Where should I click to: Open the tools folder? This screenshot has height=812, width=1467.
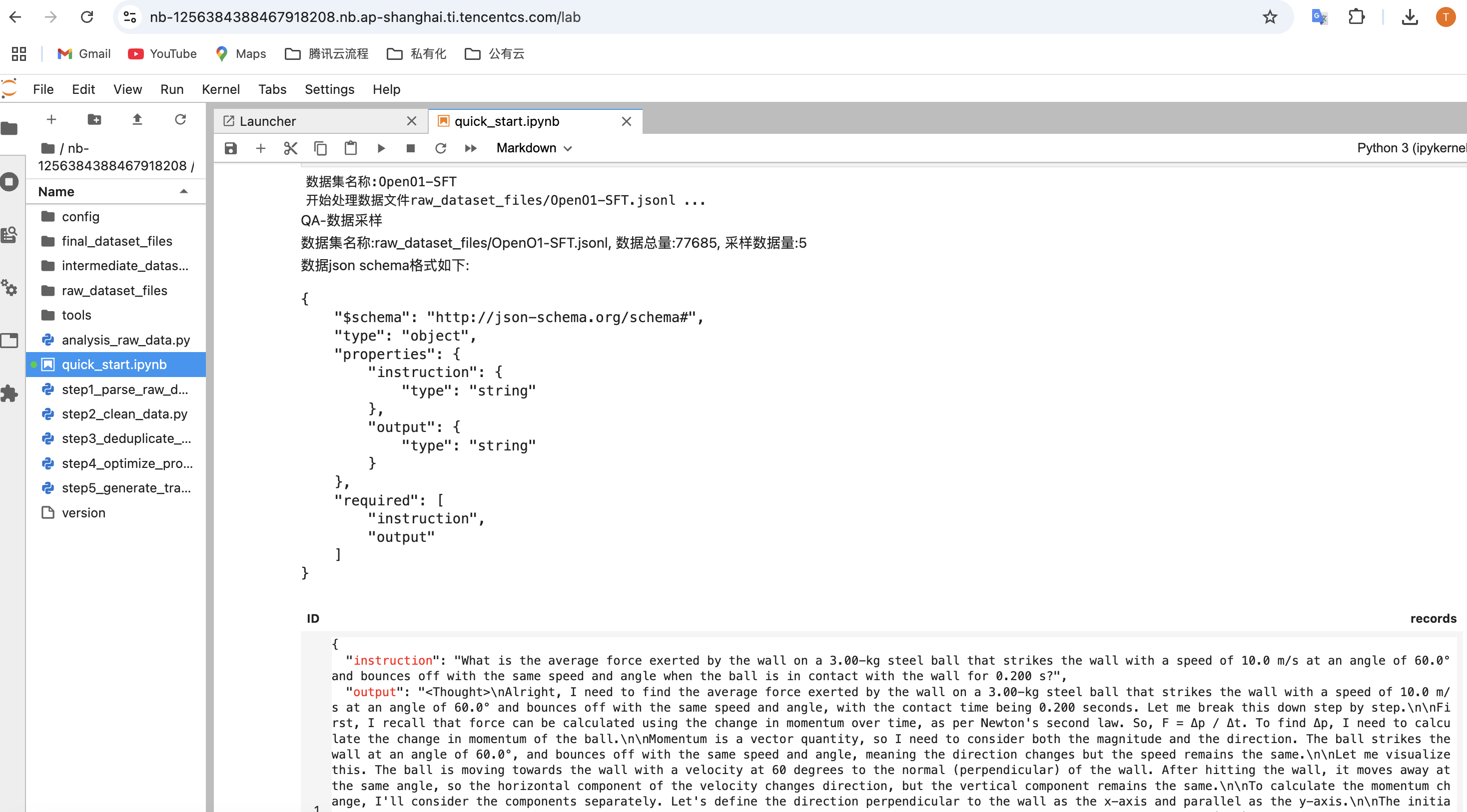pyautogui.click(x=116, y=315)
